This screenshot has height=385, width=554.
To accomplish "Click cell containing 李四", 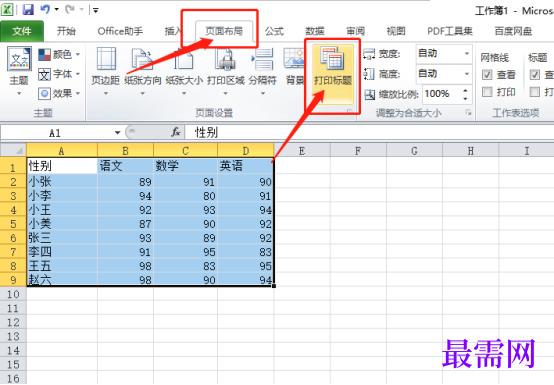I will pyautogui.click(x=62, y=252).
